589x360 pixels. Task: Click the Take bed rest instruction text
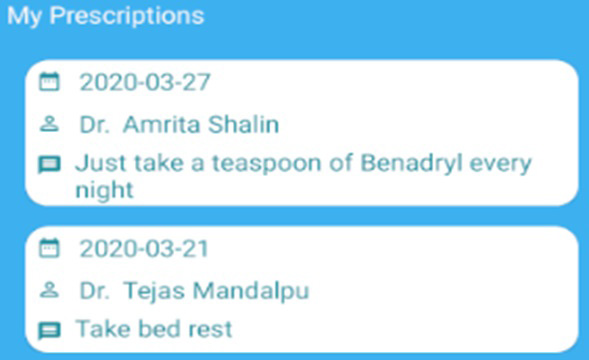coord(154,329)
